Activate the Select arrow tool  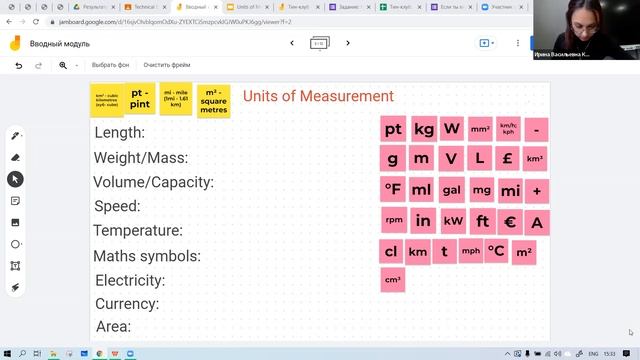tap(15, 179)
